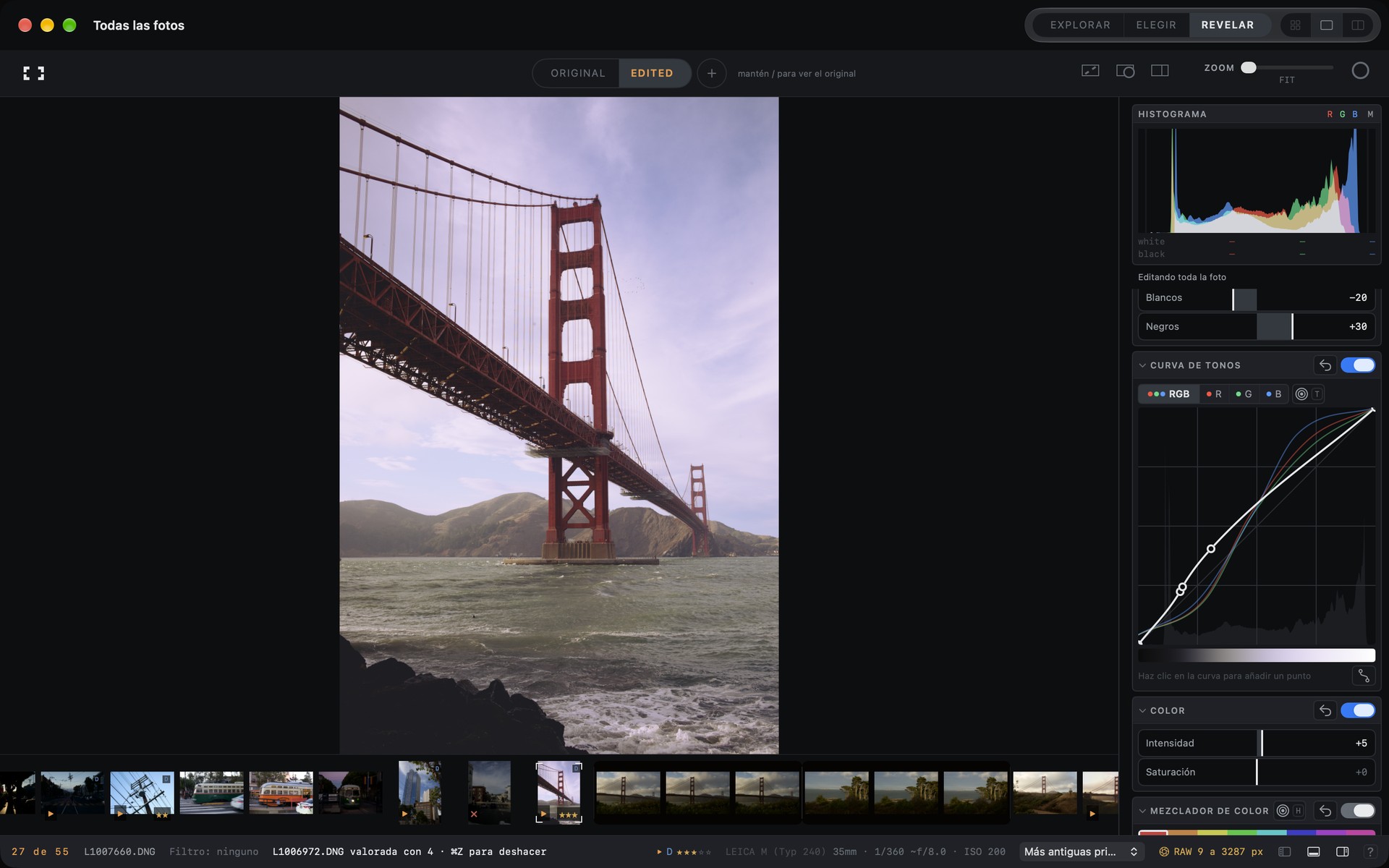Reset the Color section with undo arrow
Viewport: 1389px width, 868px height.
1325,710
